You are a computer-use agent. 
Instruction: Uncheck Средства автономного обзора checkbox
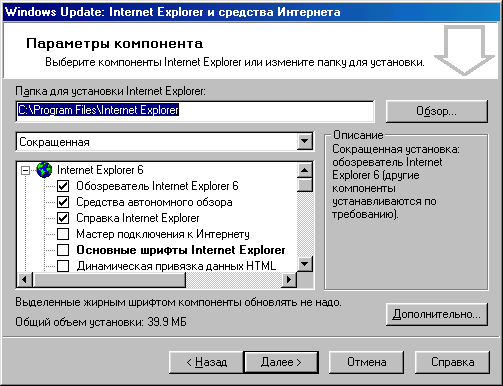[x=63, y=202]
